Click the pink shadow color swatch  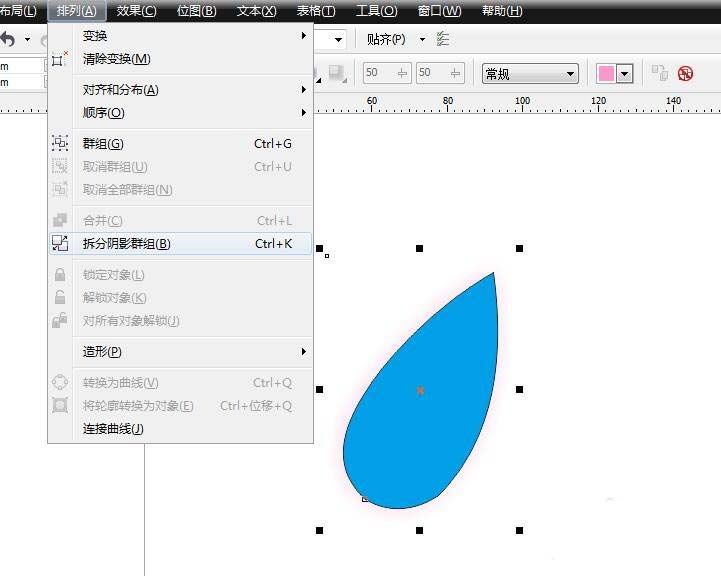[x=606, y=74]
